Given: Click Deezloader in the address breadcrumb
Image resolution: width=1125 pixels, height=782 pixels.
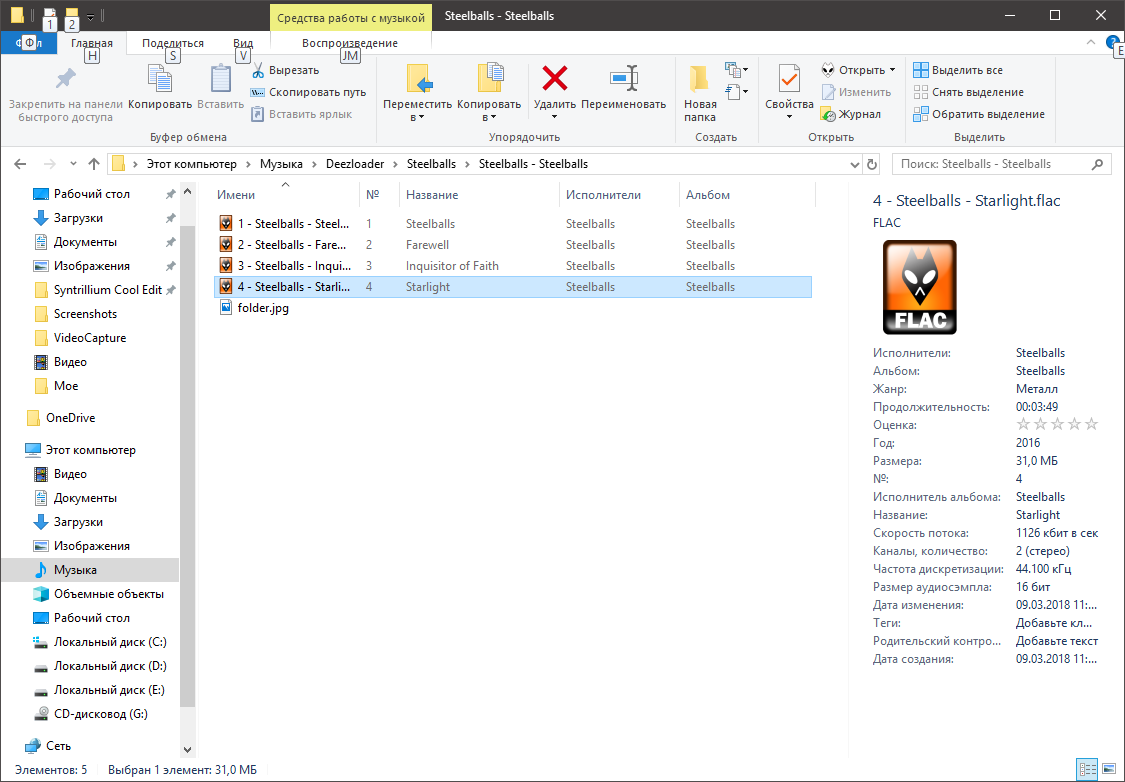Looking at the screenshot, I should pos(355,164).
